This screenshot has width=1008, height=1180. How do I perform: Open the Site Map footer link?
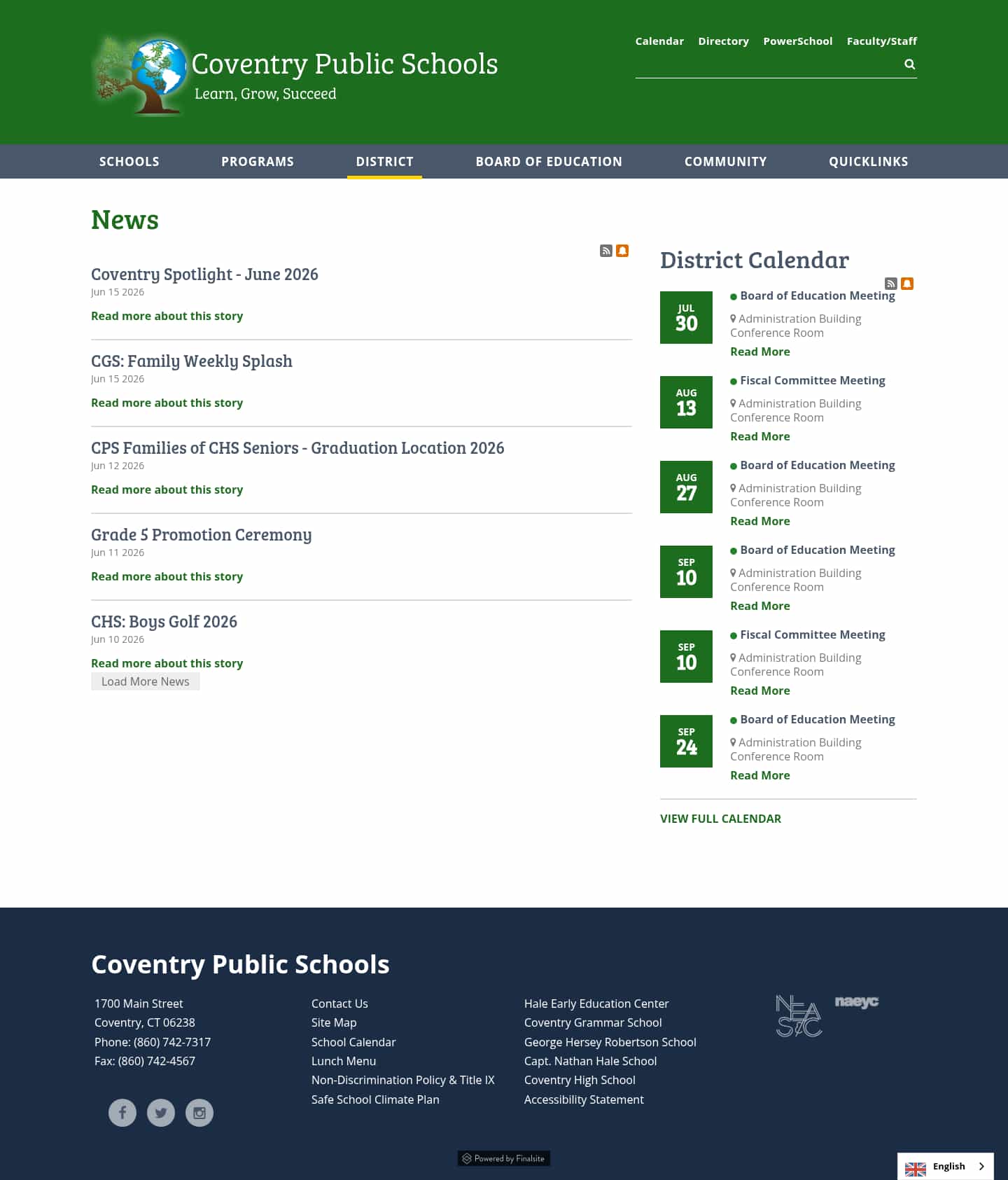(x=334, y=1022)
